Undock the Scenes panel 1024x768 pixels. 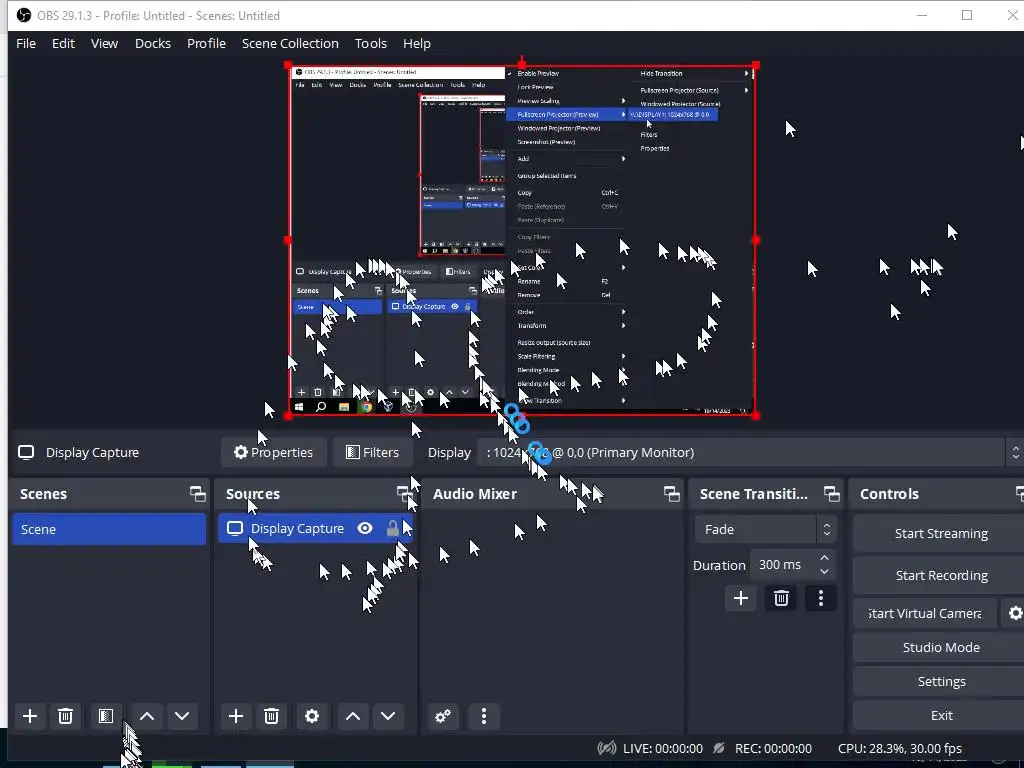(x=197, y=494)
